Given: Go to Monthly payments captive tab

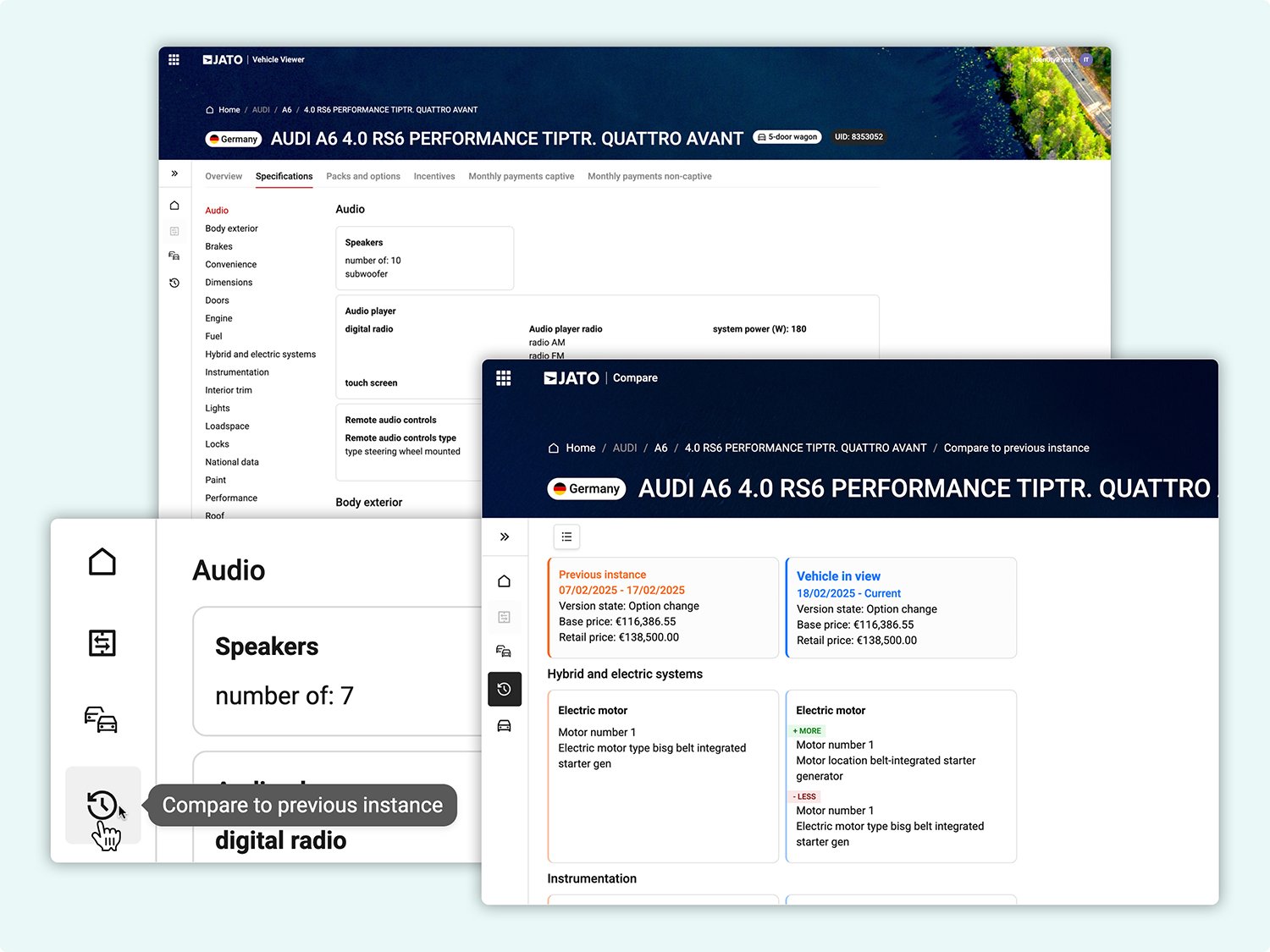Looking at the screenshot, I should (x=521, y=176).
